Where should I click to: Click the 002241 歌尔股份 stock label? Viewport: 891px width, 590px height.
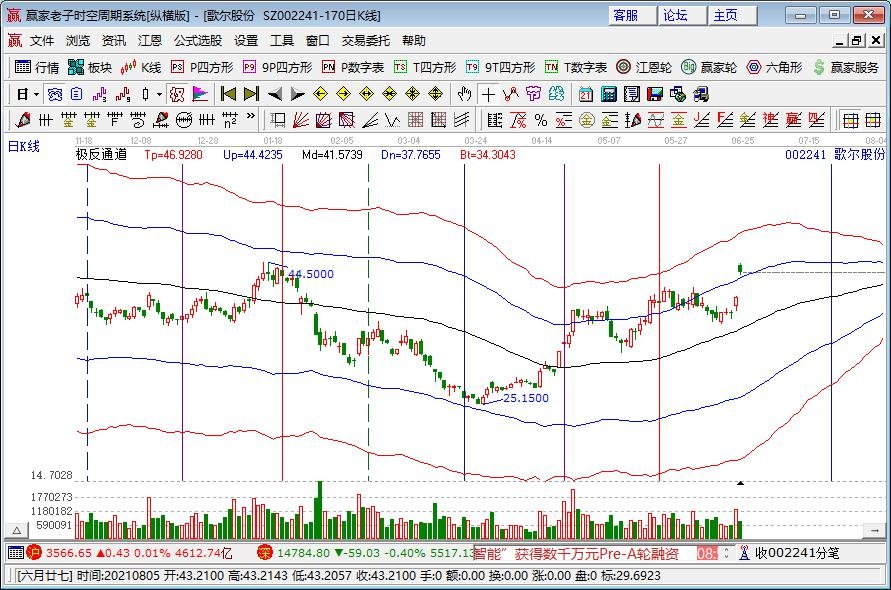835,154
